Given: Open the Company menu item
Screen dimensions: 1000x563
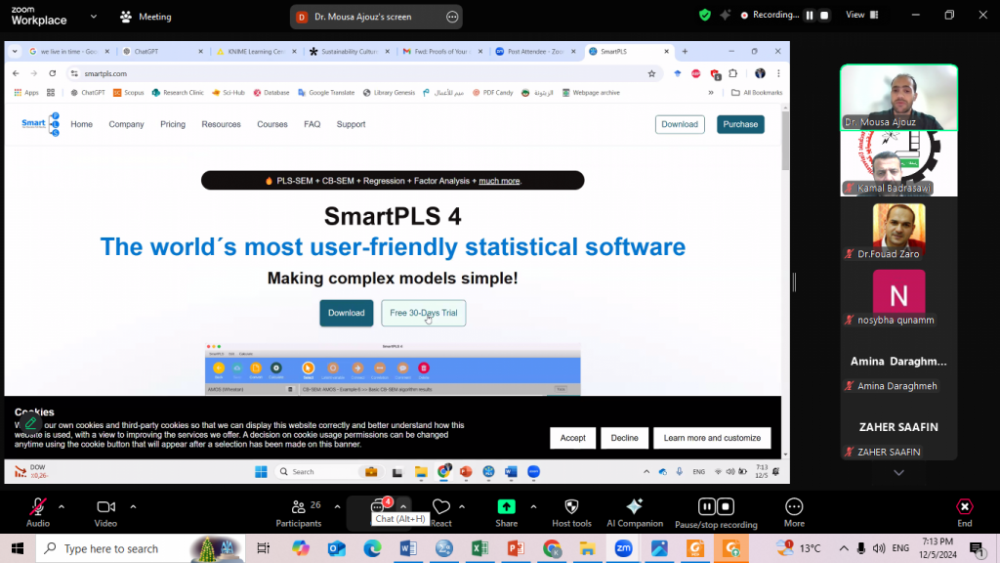Looking at the screenshot, I should click(x=126, y=124).
